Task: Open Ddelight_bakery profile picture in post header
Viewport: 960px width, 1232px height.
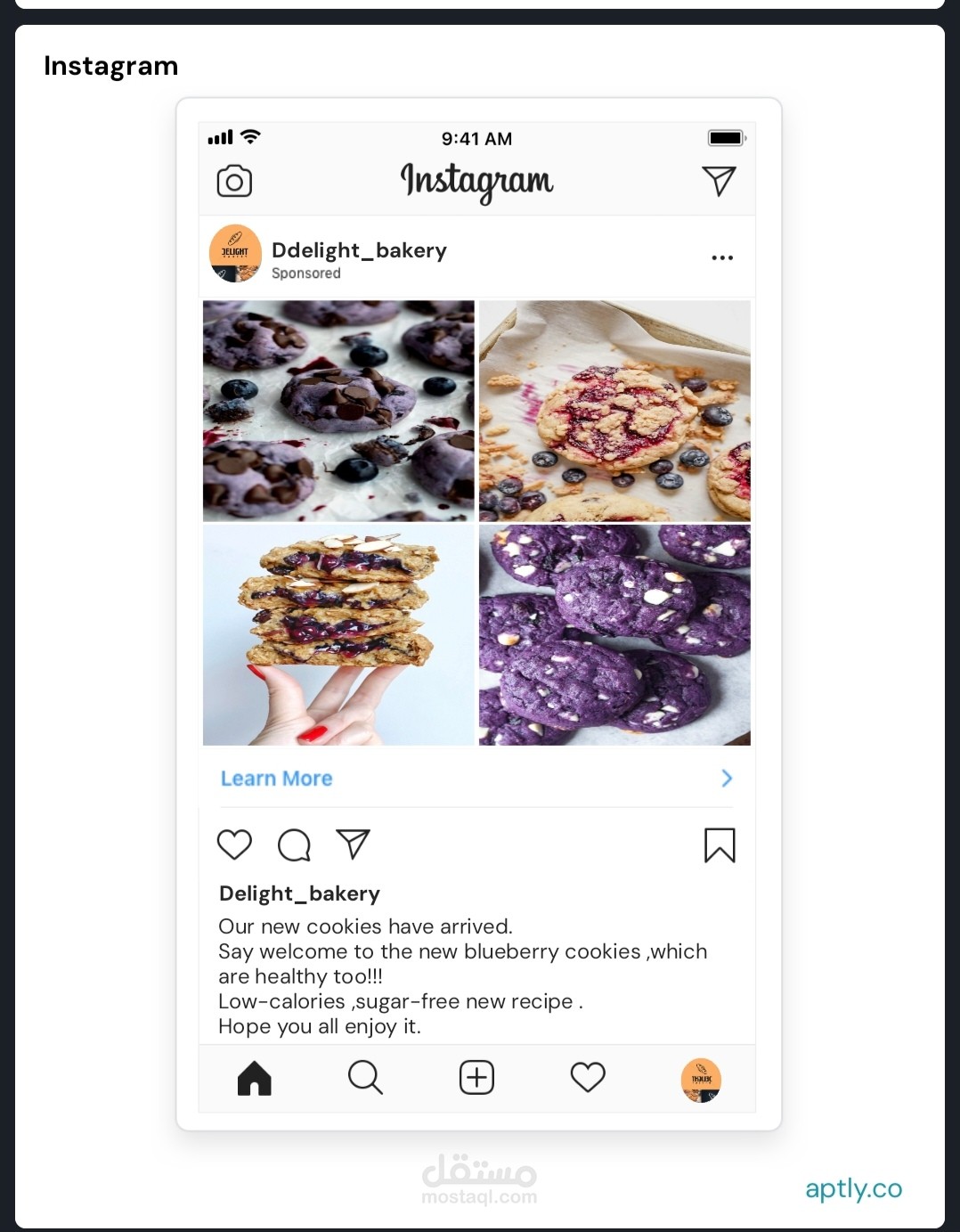Action: 235,253
